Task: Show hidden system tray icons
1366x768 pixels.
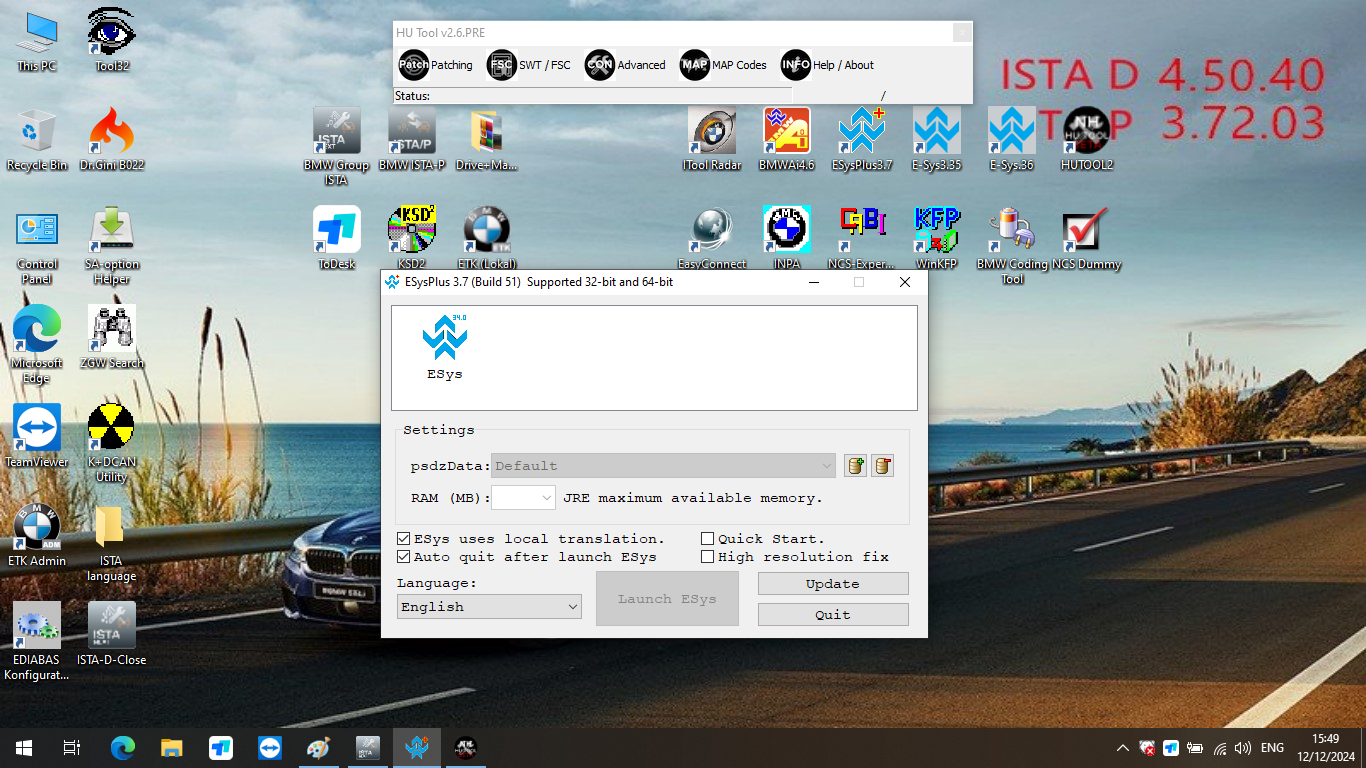Action: point(1123,748)
